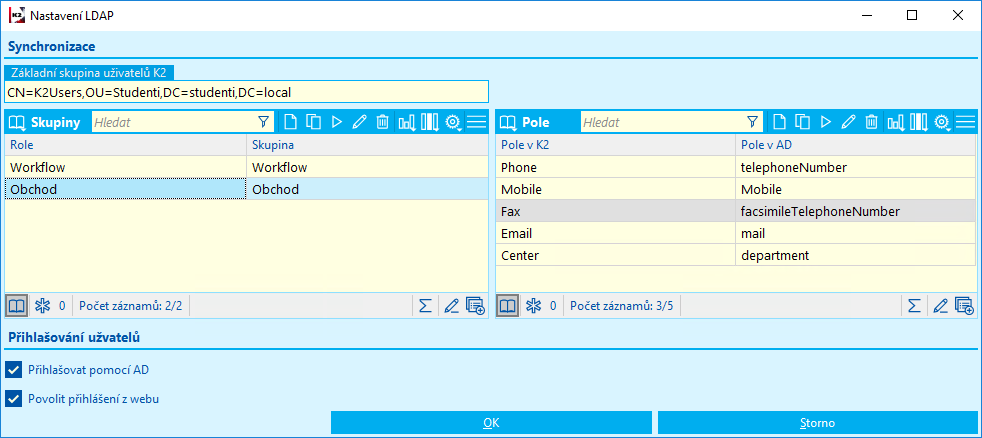
Task: Toggle book view button in Pole status bar
Action: pos(508,306)
